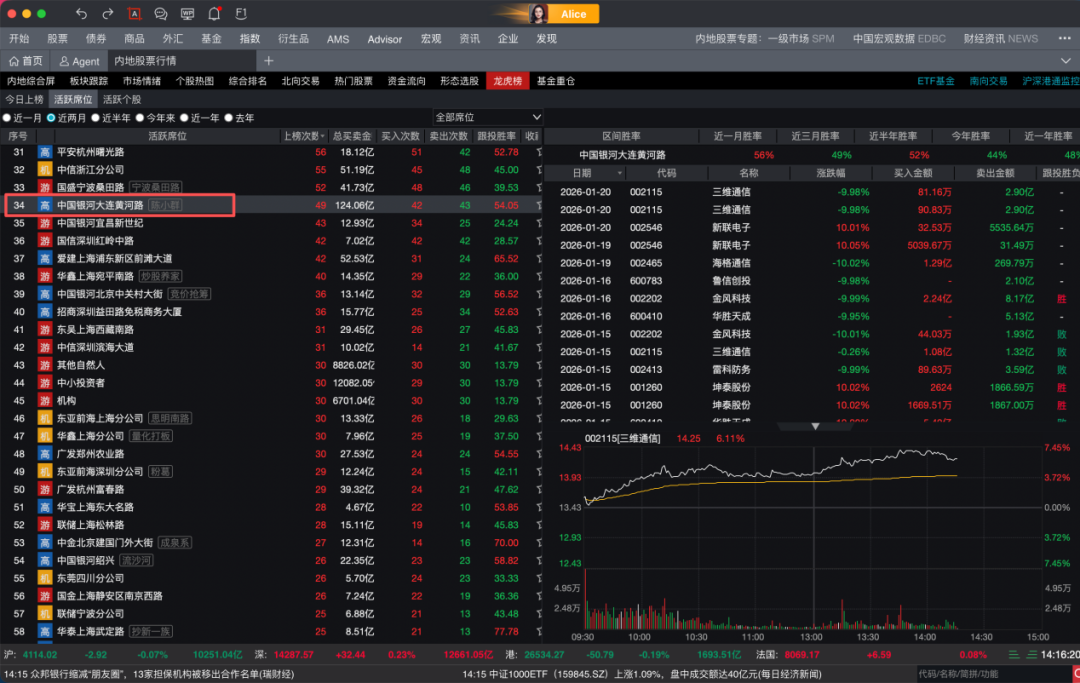
Task: Click the F1 function icon
Action: pyautogui.click(x=239, y=15)
